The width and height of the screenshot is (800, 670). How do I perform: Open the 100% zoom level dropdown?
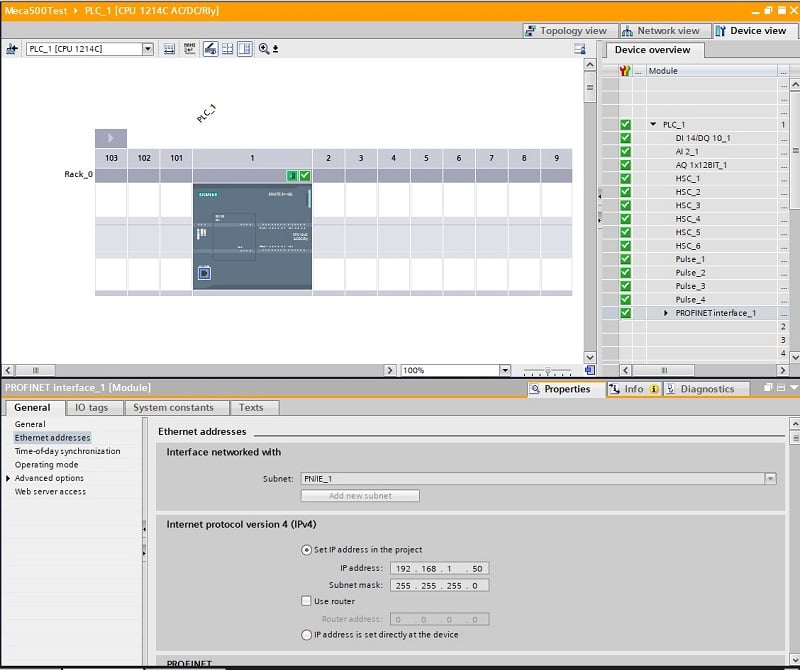[505, 370]
